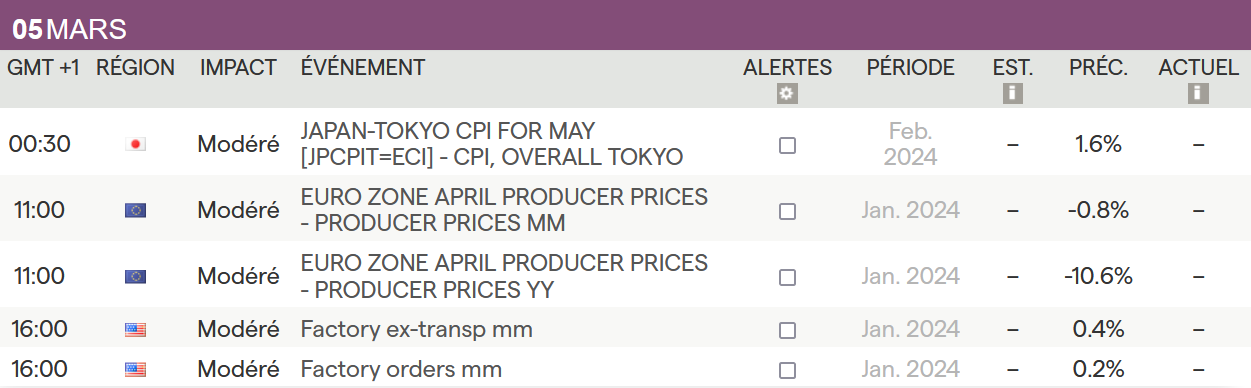Open Euro Zone Producer Prices YY event

click(x=504, y=276)
